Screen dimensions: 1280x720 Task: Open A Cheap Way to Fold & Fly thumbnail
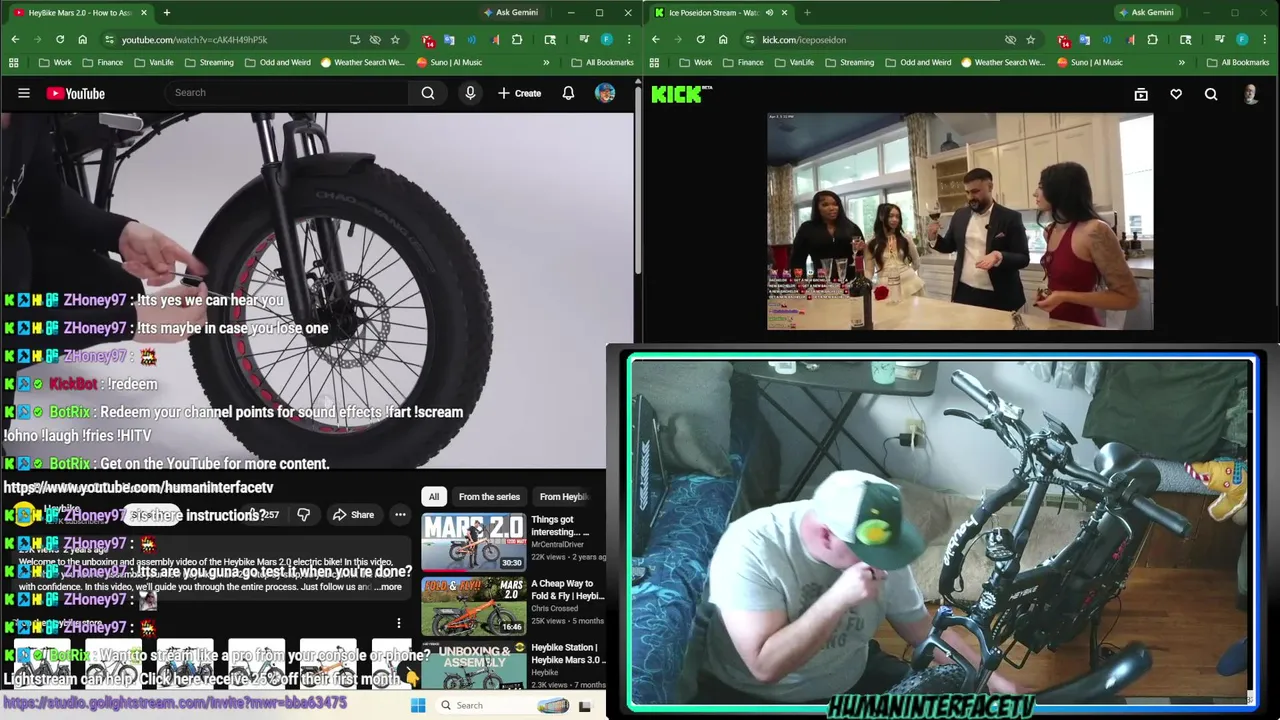(x=474, y=605)
